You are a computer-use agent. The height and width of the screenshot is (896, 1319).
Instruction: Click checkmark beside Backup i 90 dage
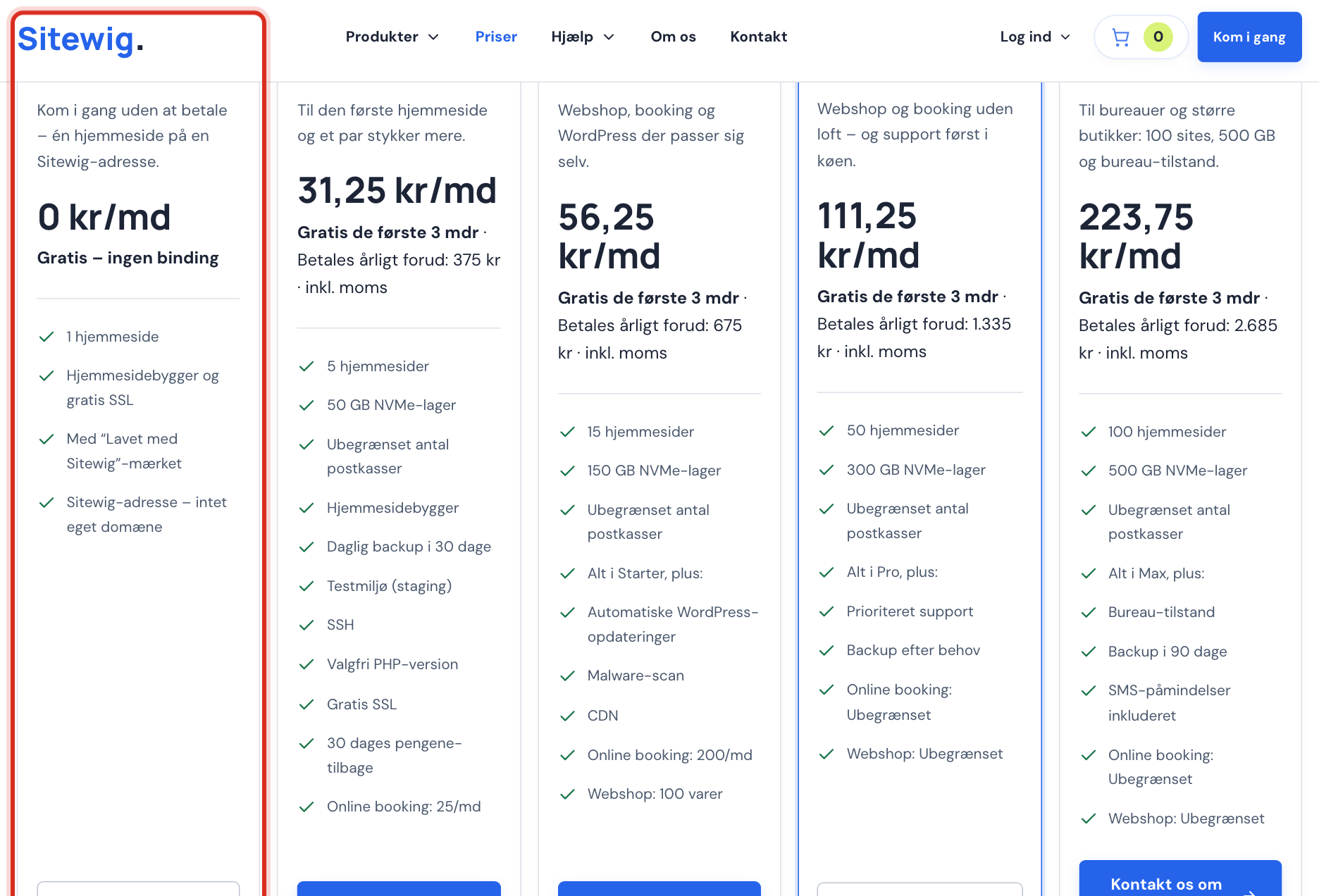coord(1089,652)
